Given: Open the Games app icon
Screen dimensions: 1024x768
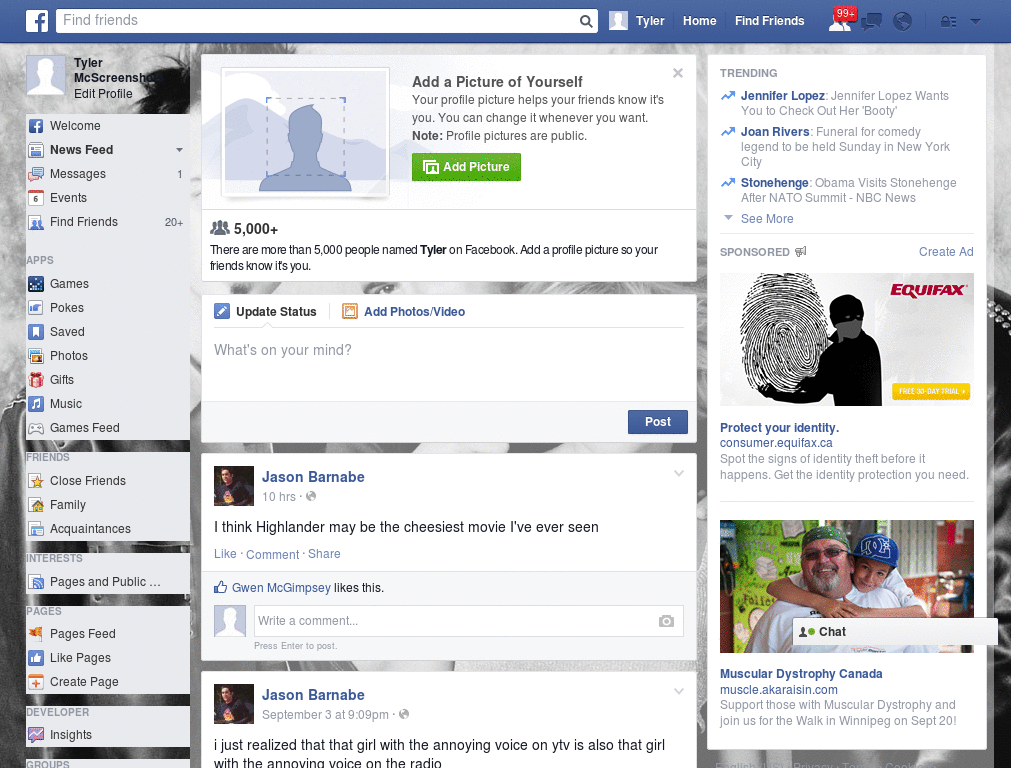Looking at the screenshot, I should [36, 284].
